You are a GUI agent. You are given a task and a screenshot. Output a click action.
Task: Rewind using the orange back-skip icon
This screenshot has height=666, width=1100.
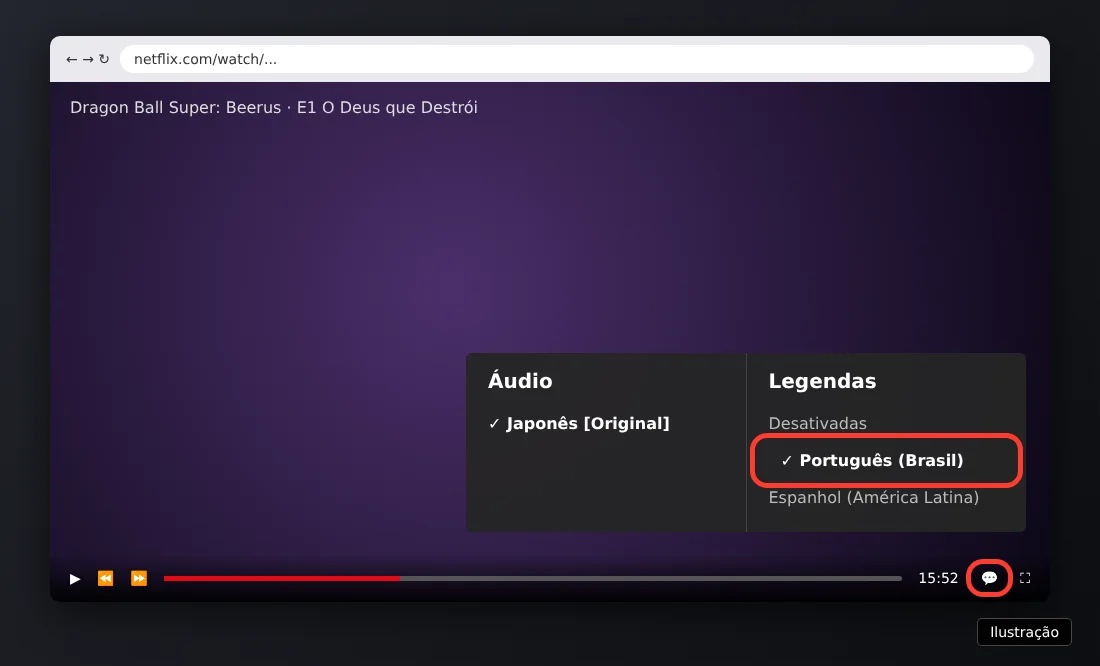click(x=105, y=578)
